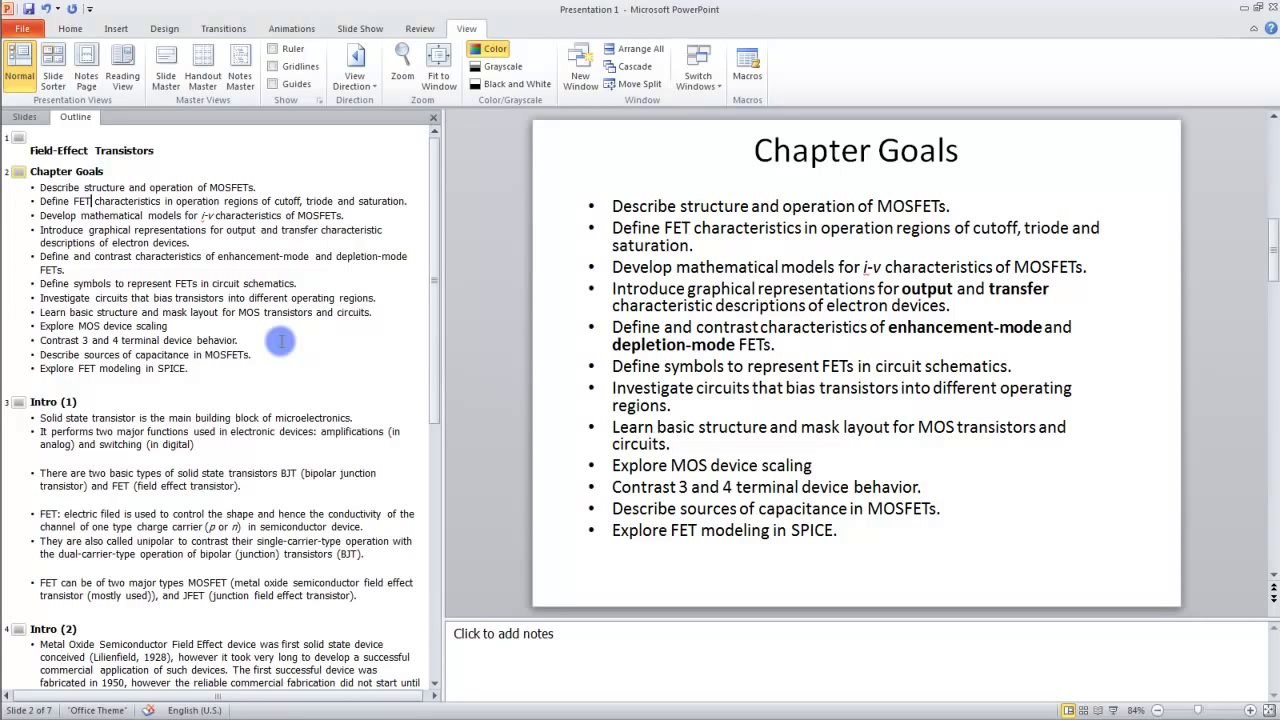Open PowerPoint Help question mark

tap(1271, 29)
